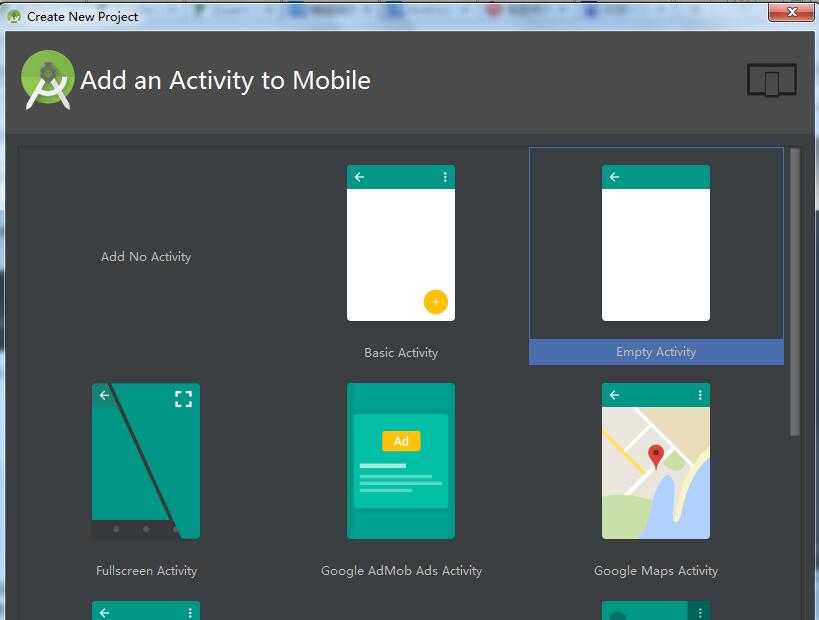Click the back arrow in Basic Activity preview
This screenshot has height=620, width=819.
point(359,177)
